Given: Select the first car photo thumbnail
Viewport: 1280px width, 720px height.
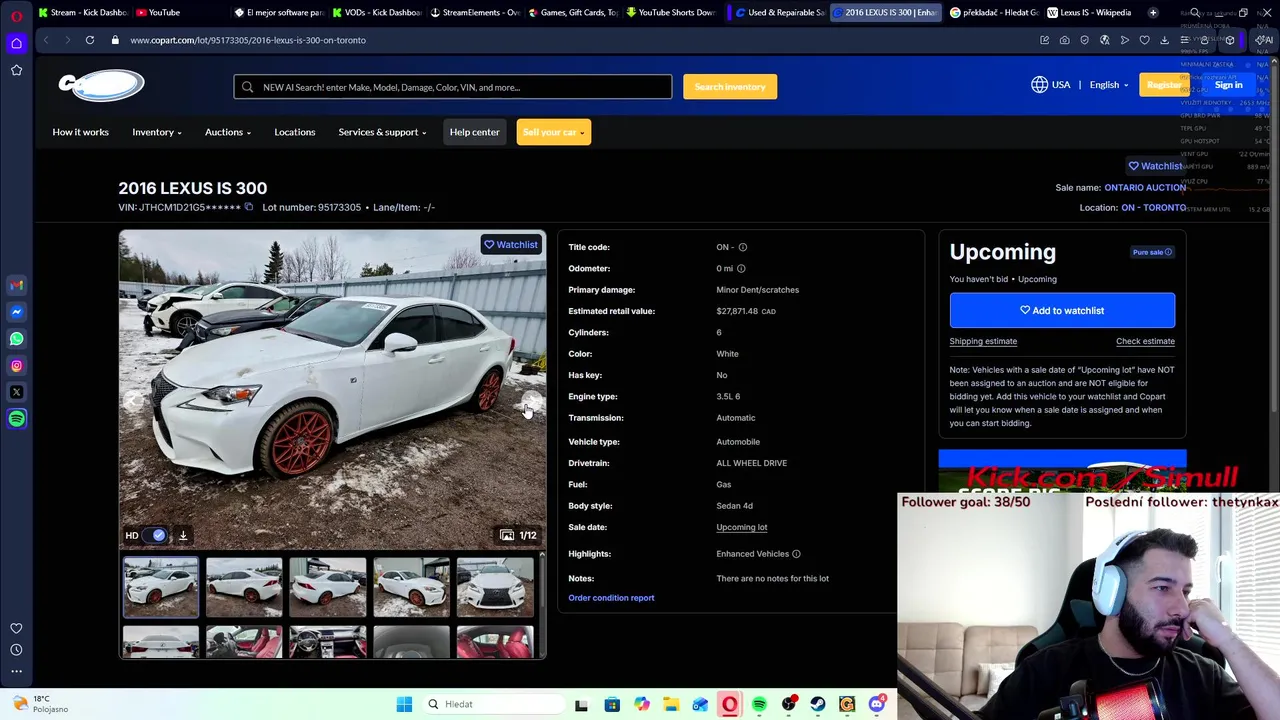Looking at the screenshot, I should pos(161,587).
